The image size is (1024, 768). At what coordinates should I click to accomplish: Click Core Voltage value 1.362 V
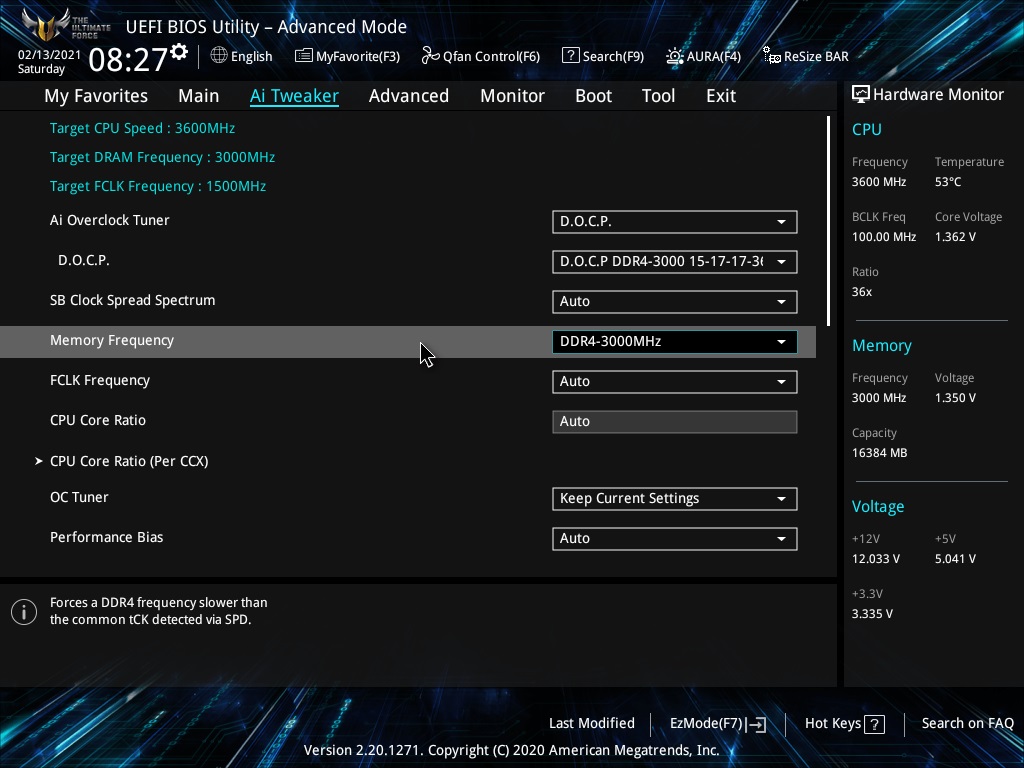pos(955,237)
